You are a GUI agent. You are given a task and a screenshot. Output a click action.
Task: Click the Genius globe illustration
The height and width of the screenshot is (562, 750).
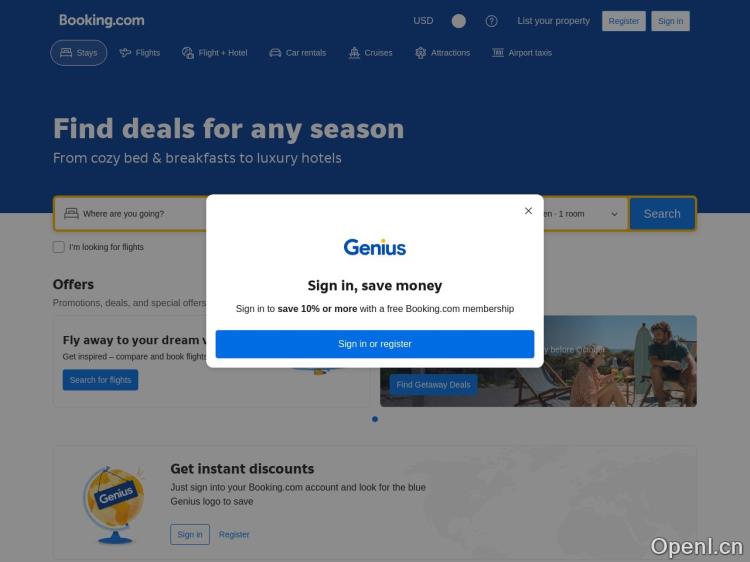[114, 505]
